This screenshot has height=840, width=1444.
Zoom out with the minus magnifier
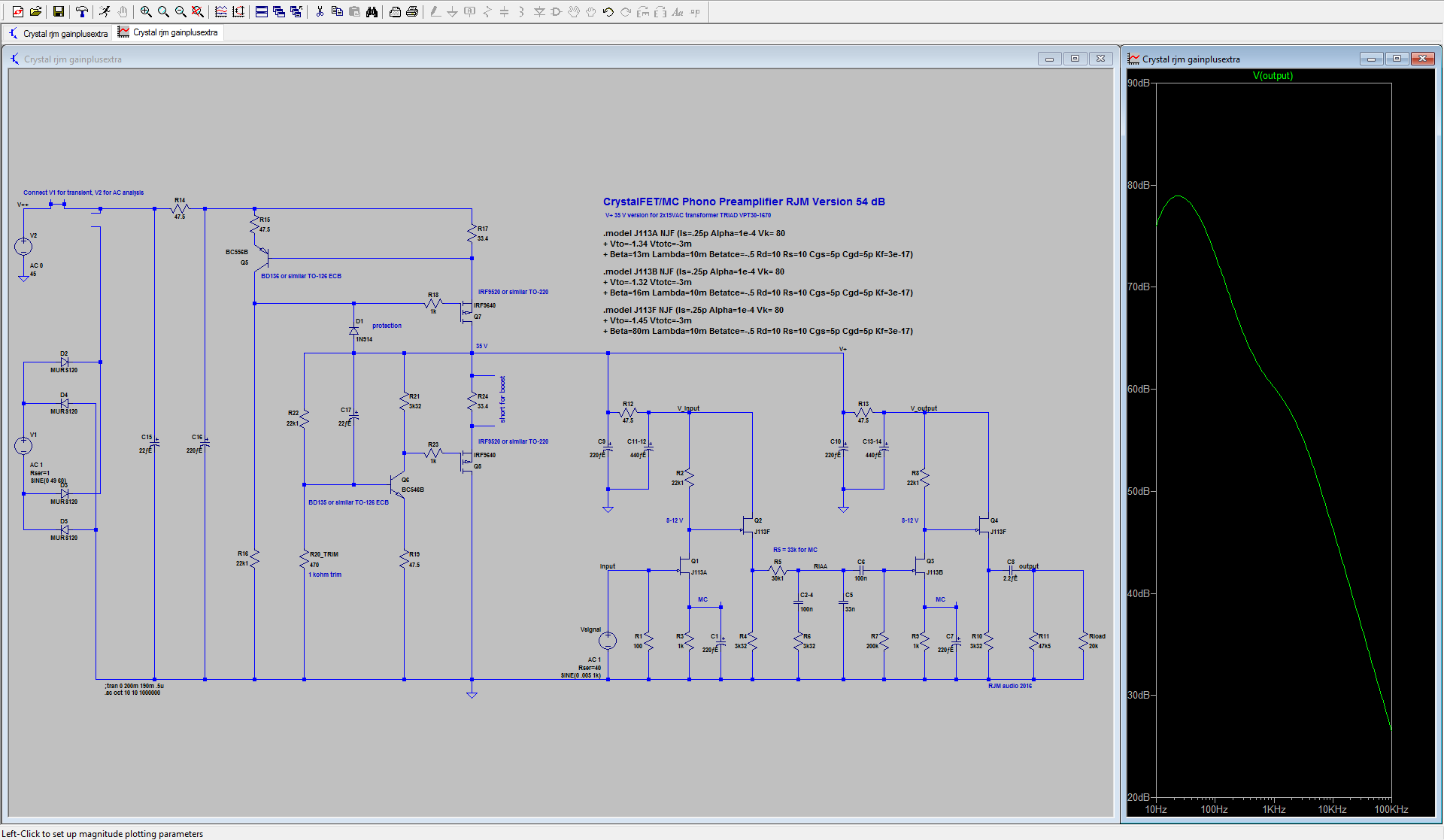[180, 11]
